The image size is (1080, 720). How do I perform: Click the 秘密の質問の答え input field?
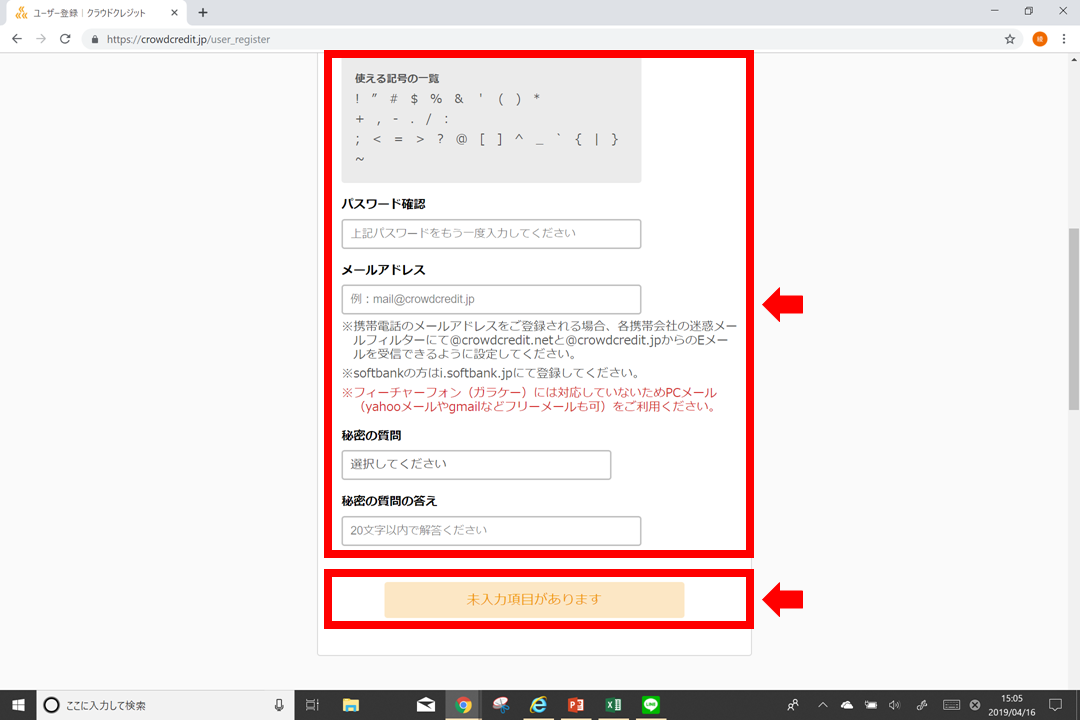(491, 531)
